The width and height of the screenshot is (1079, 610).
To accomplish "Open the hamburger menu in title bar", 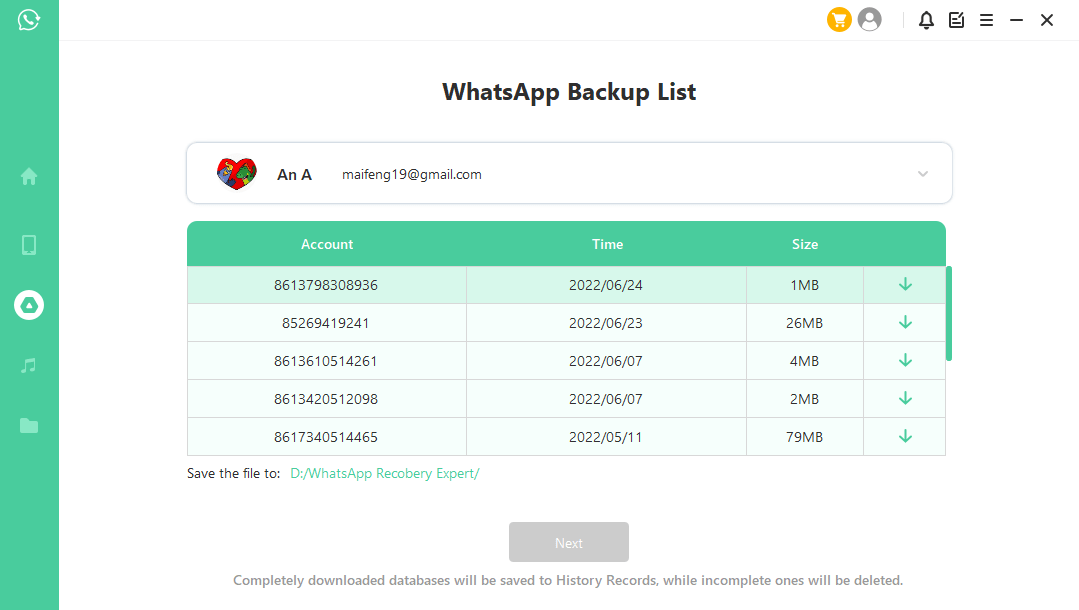I will [986, 20].
